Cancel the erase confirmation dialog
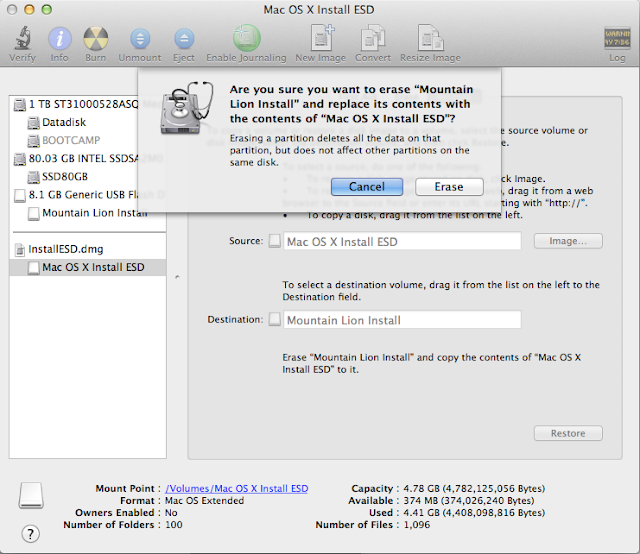Image resolution: width=640 pixels, height=554 pixels. (x=367, y=187)
